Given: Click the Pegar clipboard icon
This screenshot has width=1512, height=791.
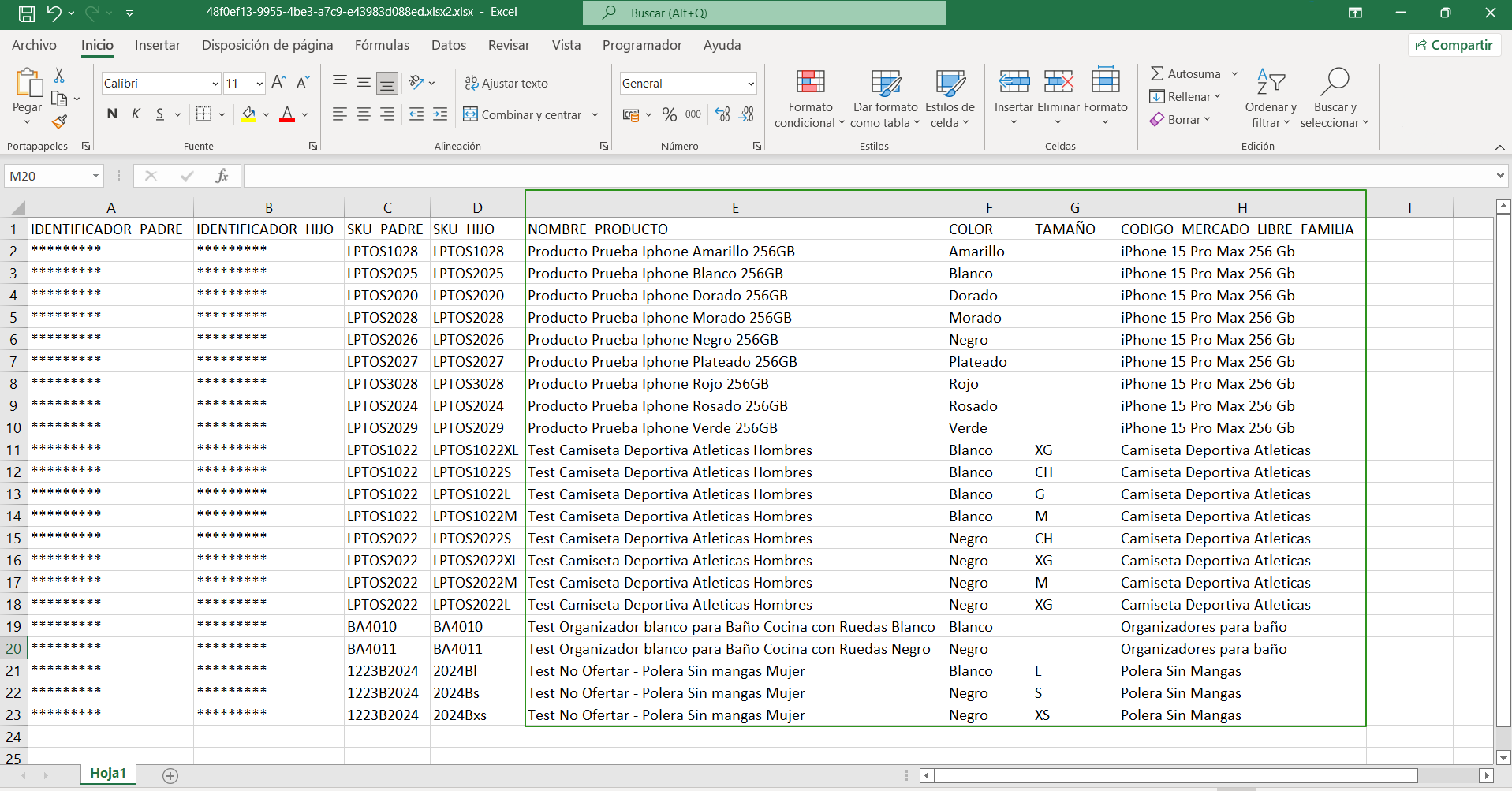Looking at the screenshot, I should pos(28,84).
